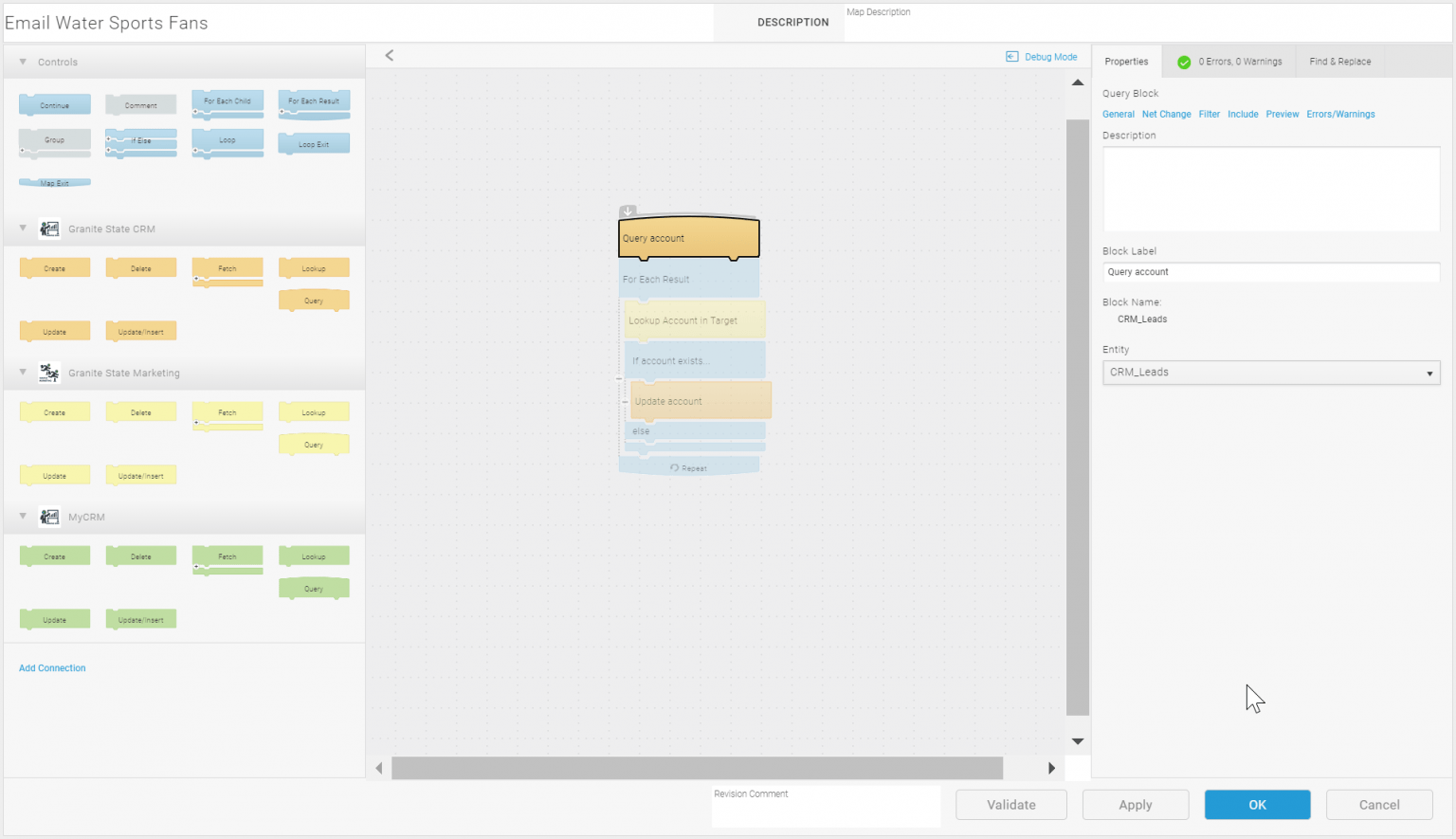Collapse the block palette with the left chevron

(389, 55)
